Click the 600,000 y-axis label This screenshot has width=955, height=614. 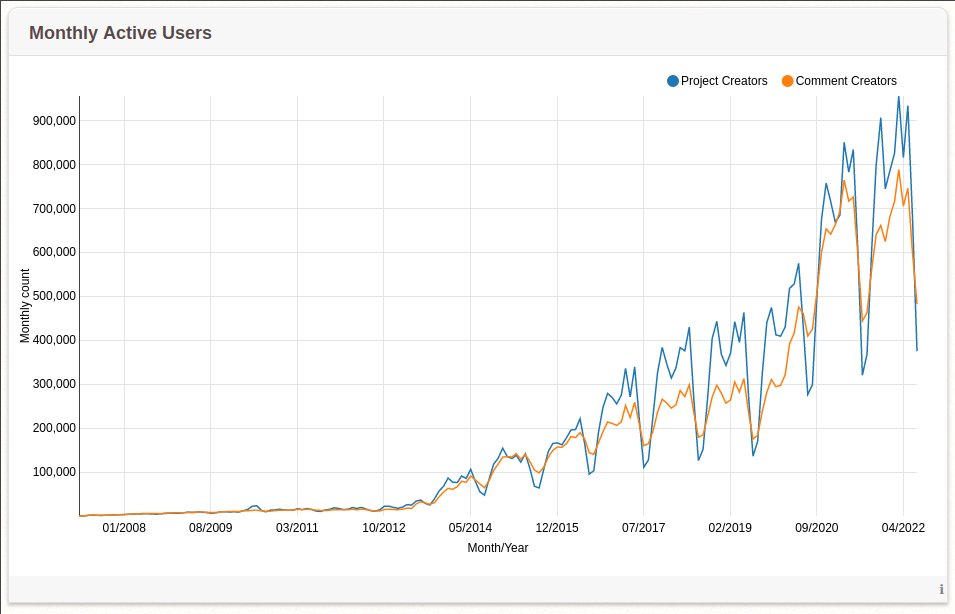click(x=54, y=252)
